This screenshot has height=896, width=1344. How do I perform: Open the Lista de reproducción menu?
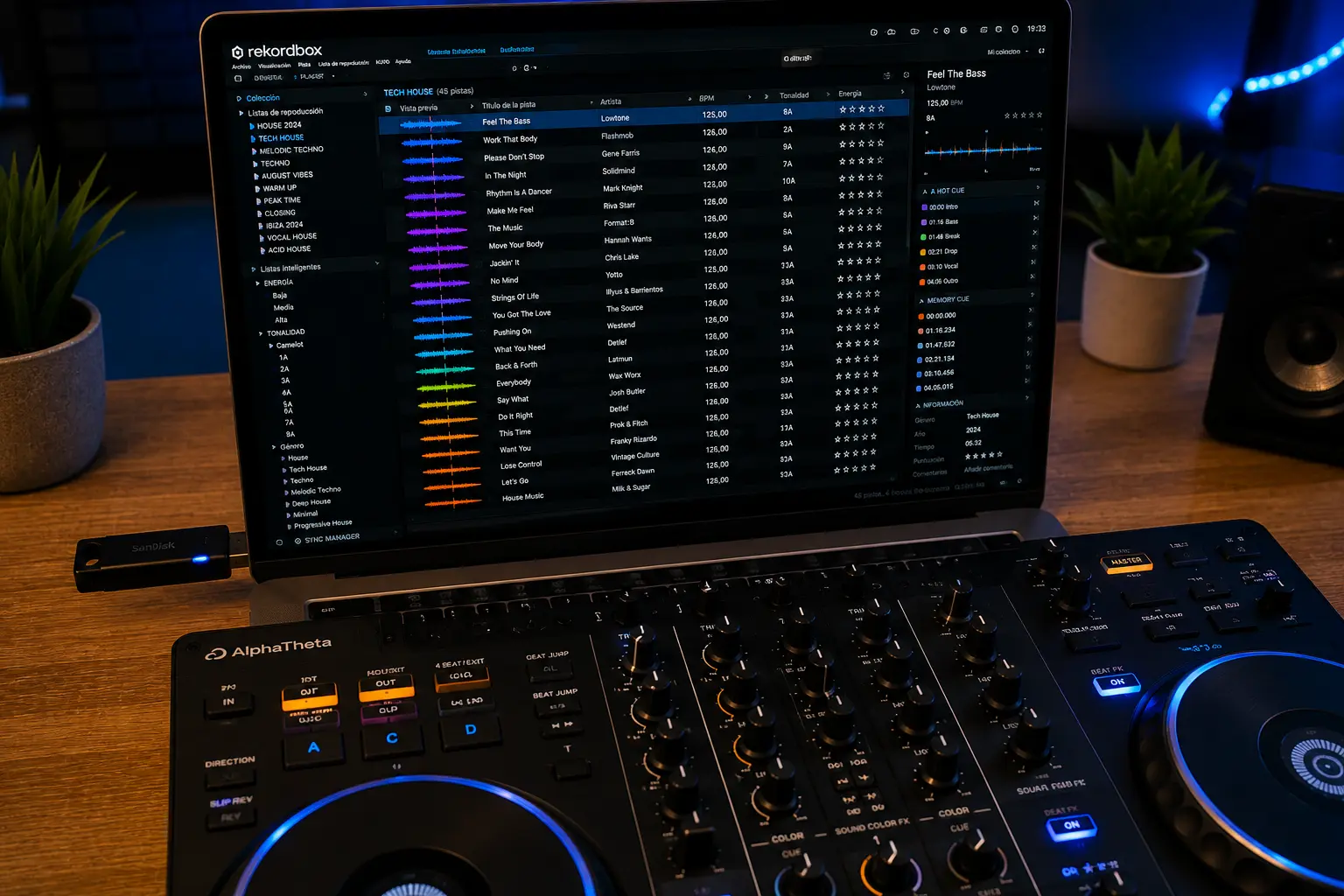pyautogui.click(x=343, y=63)
